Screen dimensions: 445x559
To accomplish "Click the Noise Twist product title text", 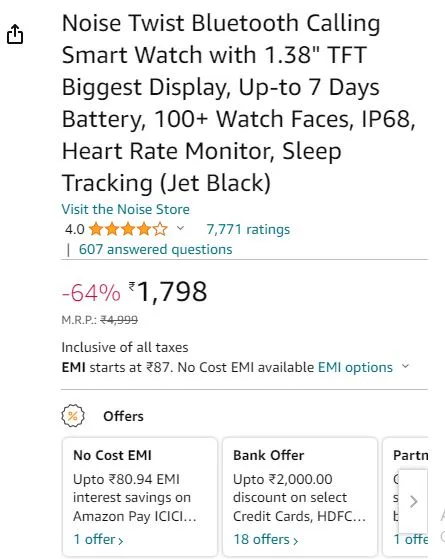I will click(239, 103).
